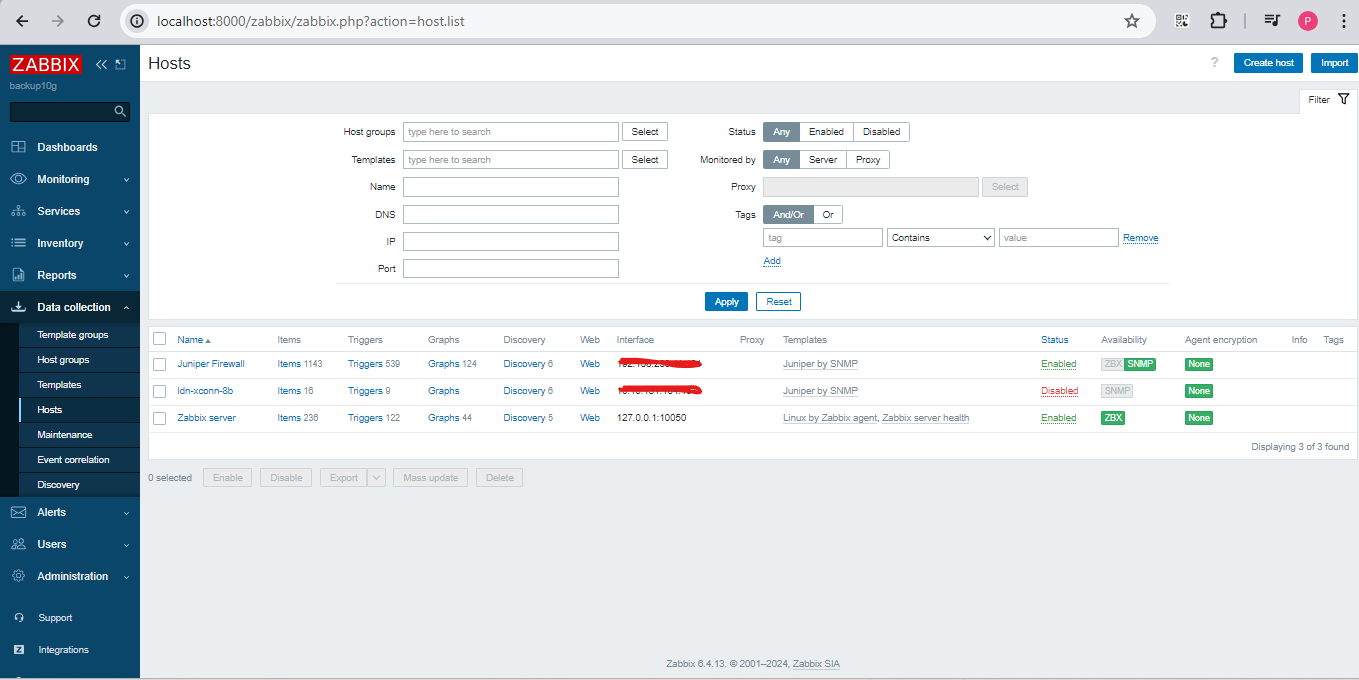Click the Create host button
This screenshot has width=1359, height=680.
pyautogui.click(x=1269, y=63)
